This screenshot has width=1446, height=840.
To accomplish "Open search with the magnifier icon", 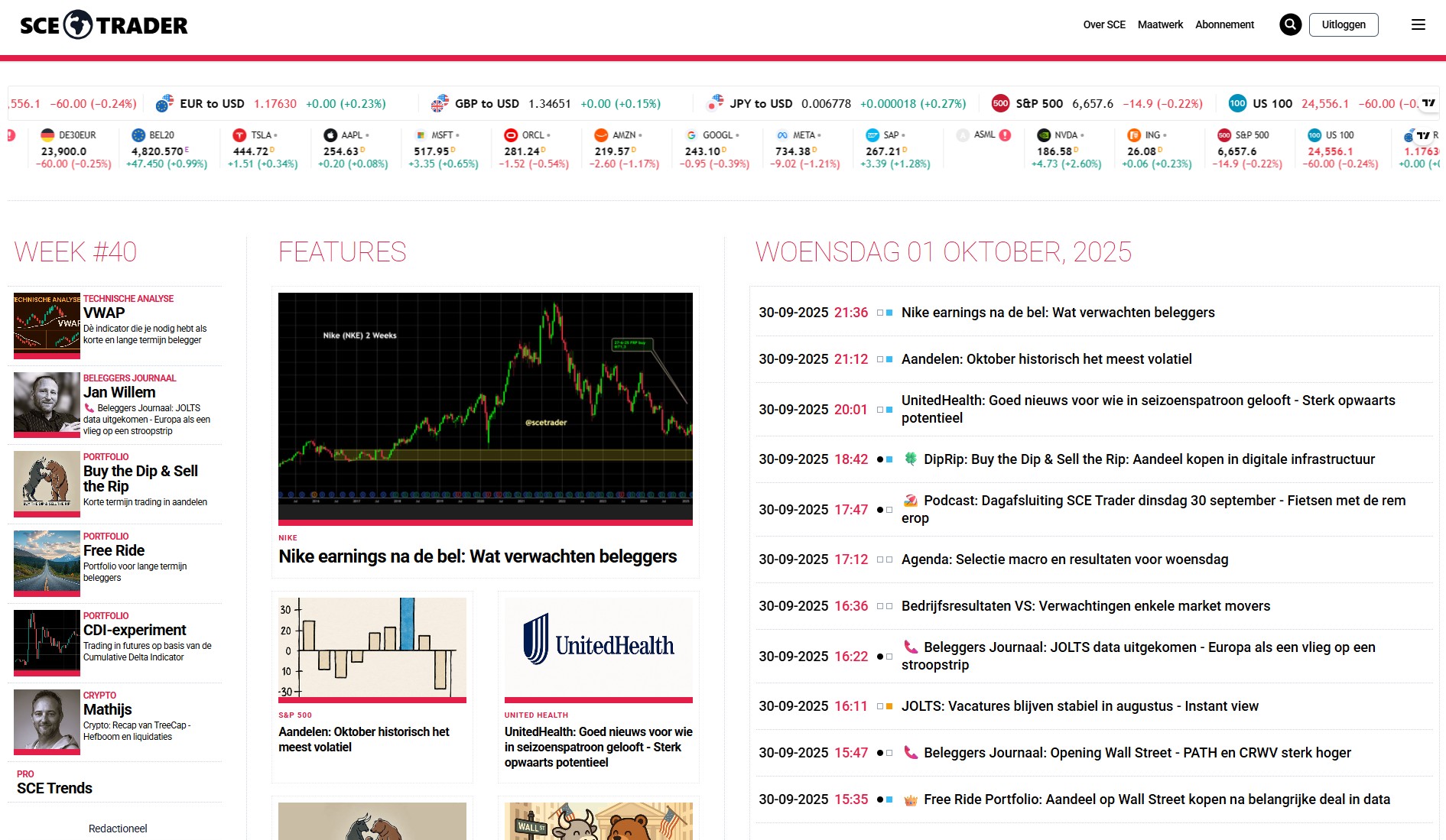I will click(1291, 24).
